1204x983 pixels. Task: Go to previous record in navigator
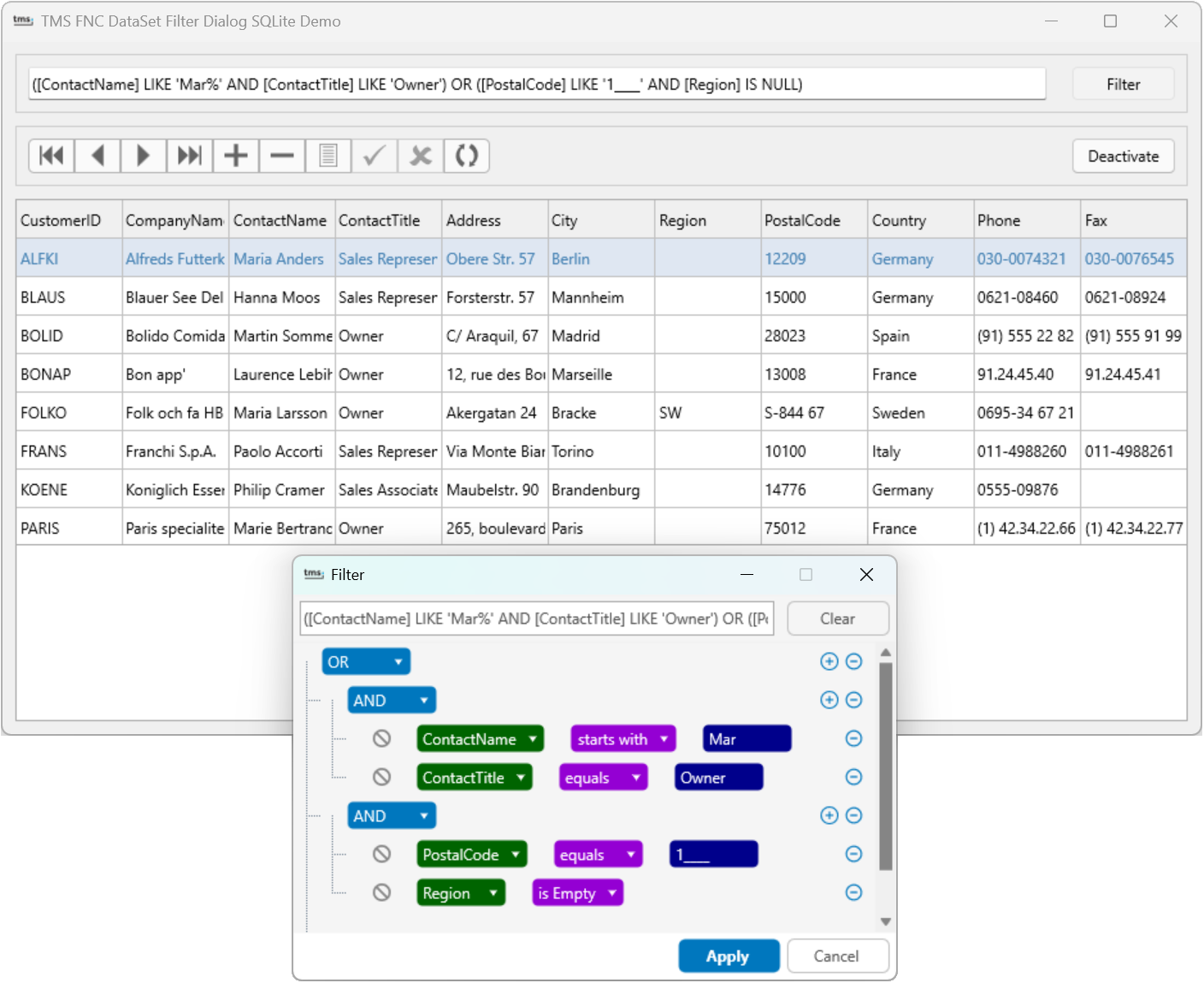pos(97,156)
